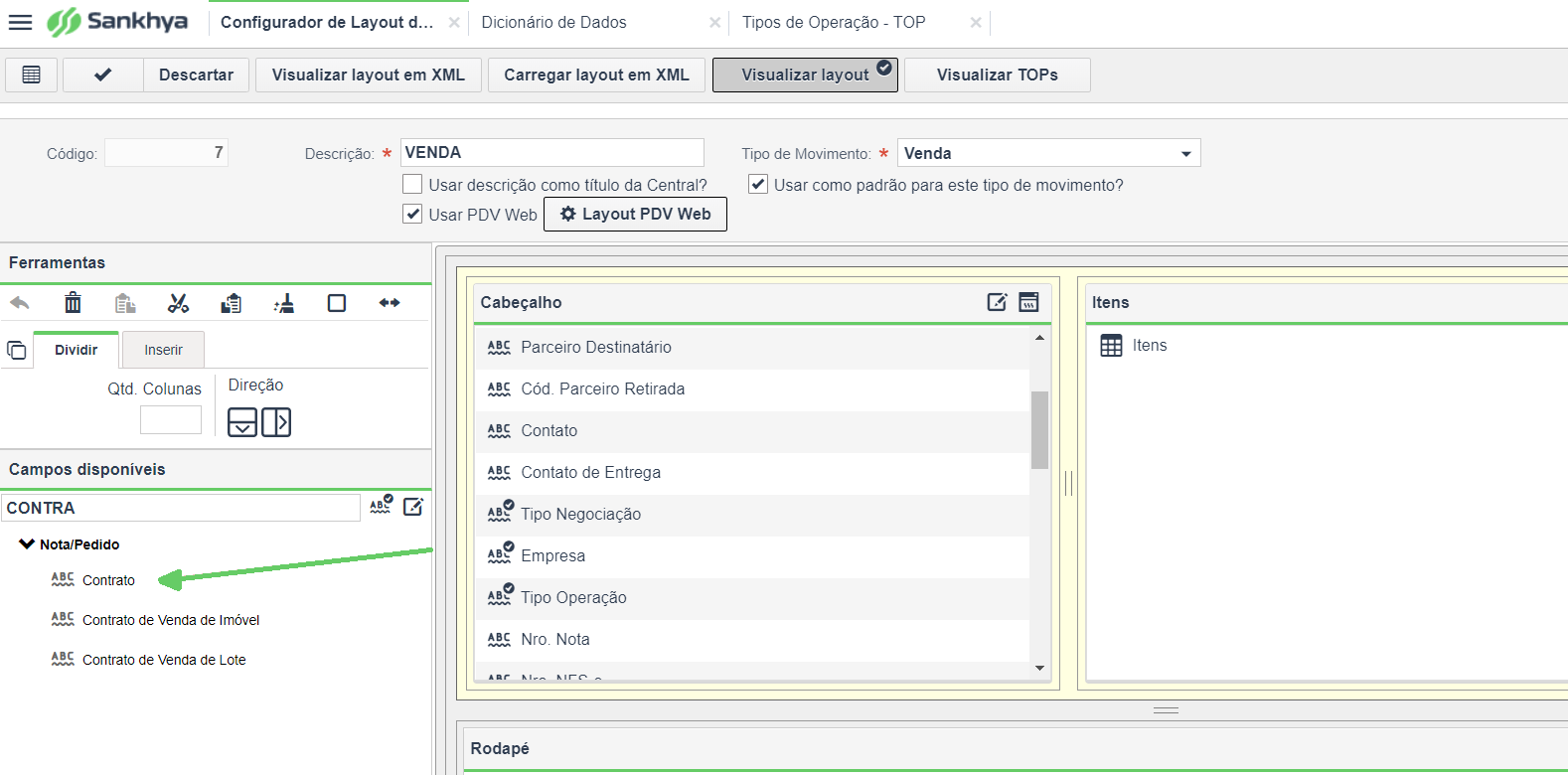
Task: Collapse the Nota/Pedido tree node
Action: pos(27,544)
